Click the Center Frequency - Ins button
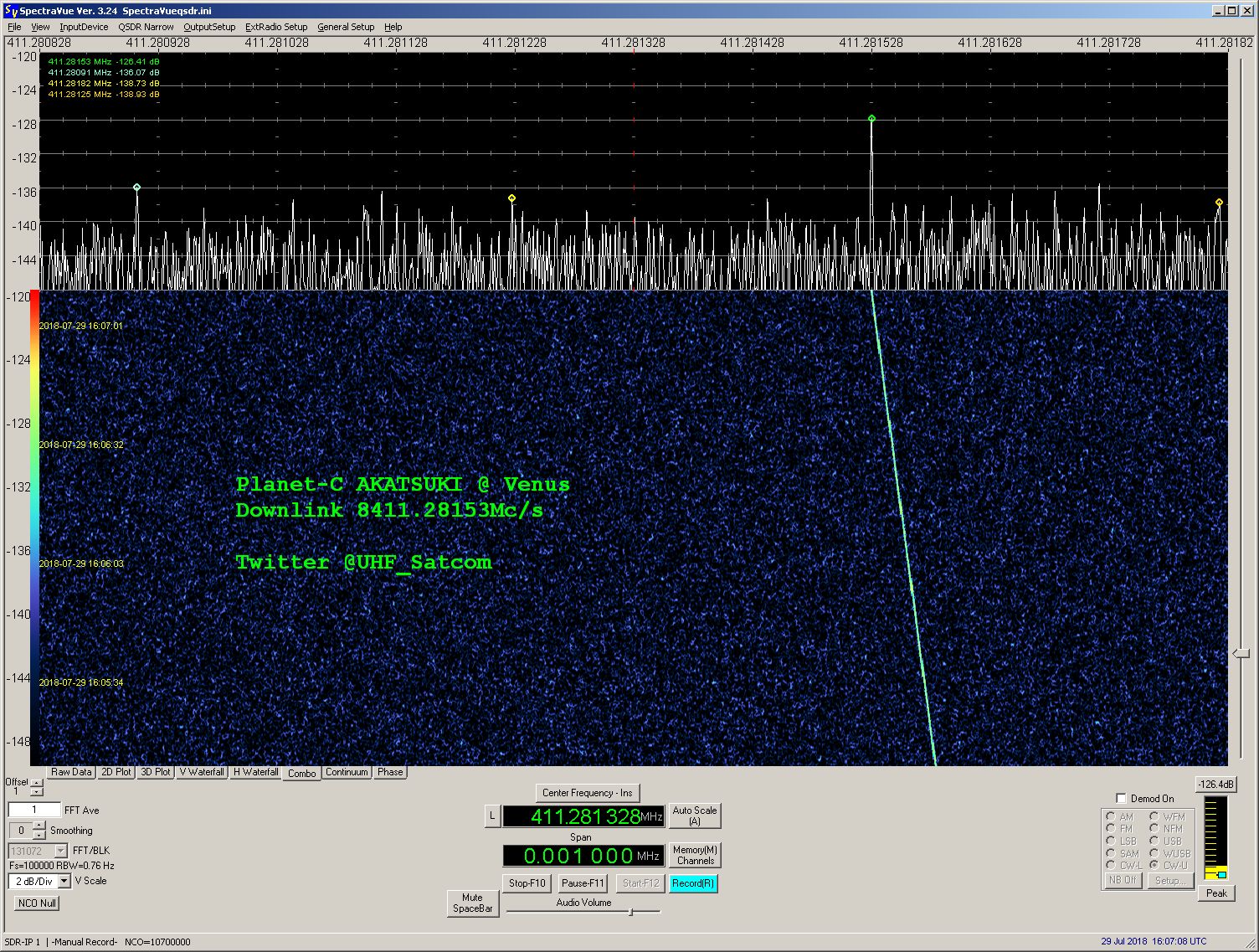Viewport: 1259px width, 952px height. [x=588, y=793]
